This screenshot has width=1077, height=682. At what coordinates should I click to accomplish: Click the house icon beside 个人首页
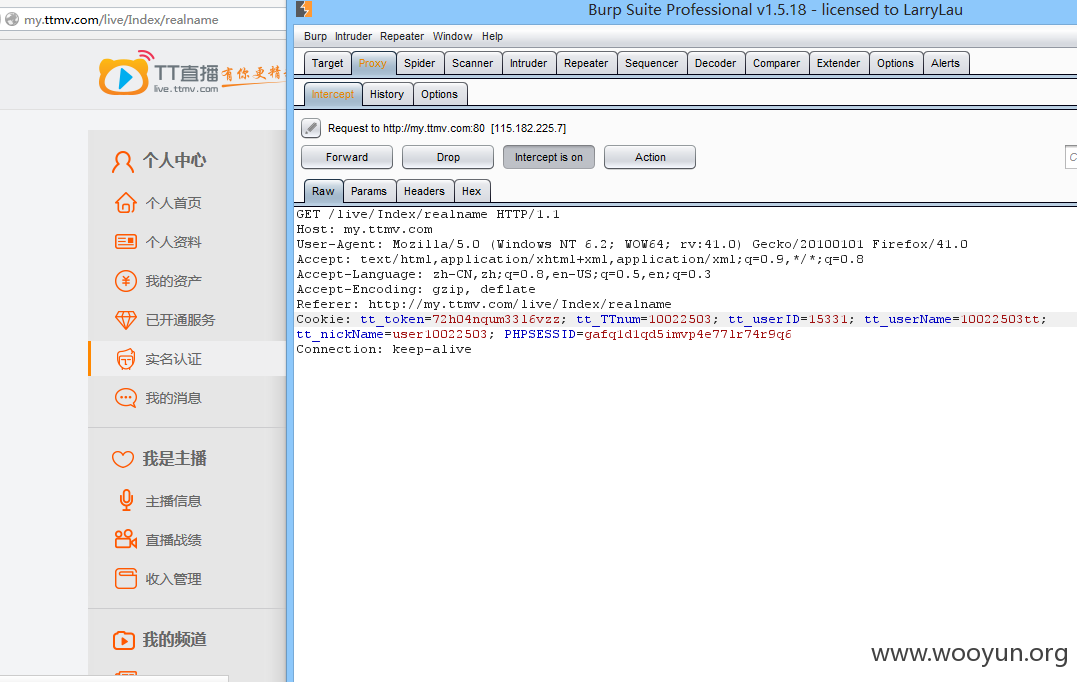coord(126,203)
